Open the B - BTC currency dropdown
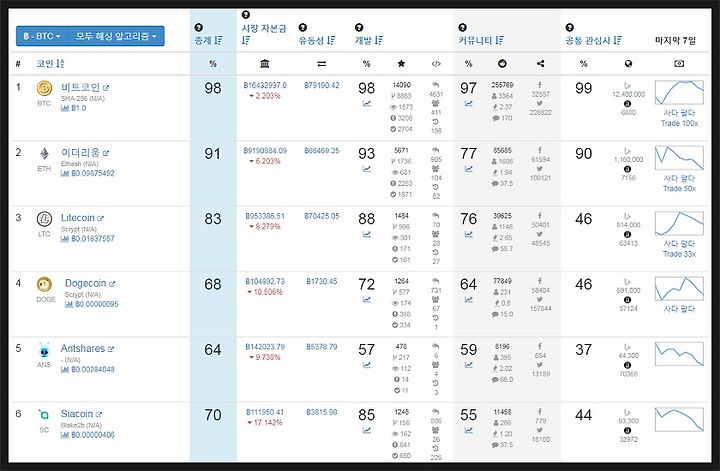720x471 pixels. click(x=42, y=36)
